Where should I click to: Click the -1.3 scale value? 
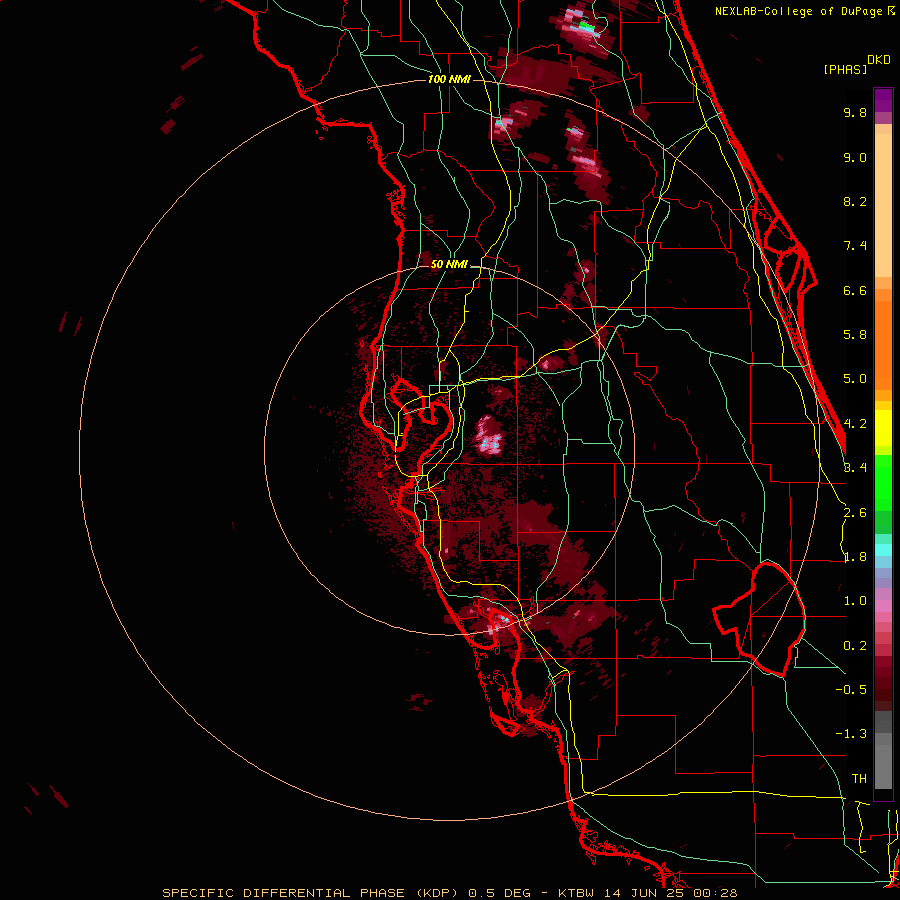pyautogui.click(x=851, y=734)
